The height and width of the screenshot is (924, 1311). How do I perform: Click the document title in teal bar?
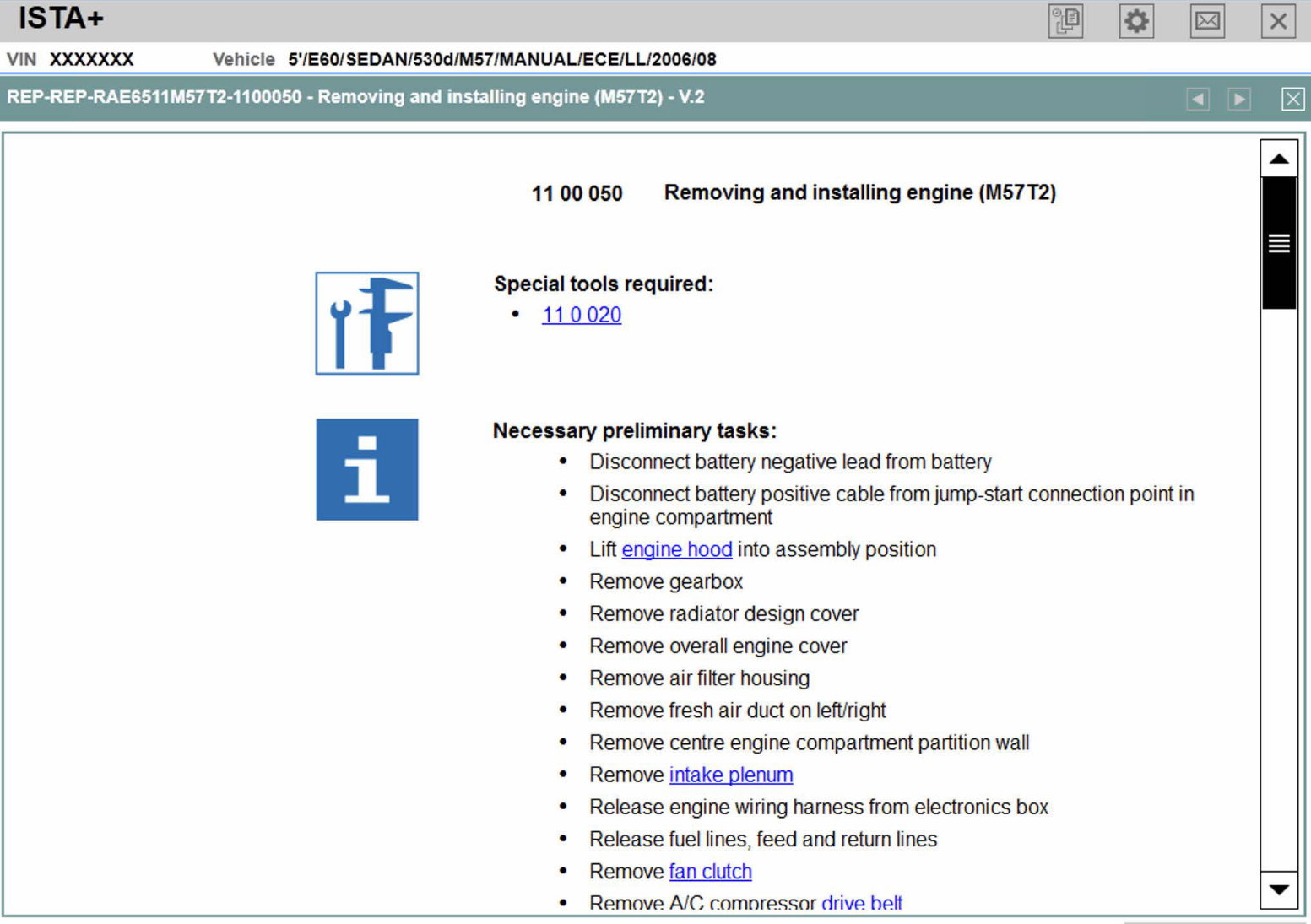(x=355, y=97)
